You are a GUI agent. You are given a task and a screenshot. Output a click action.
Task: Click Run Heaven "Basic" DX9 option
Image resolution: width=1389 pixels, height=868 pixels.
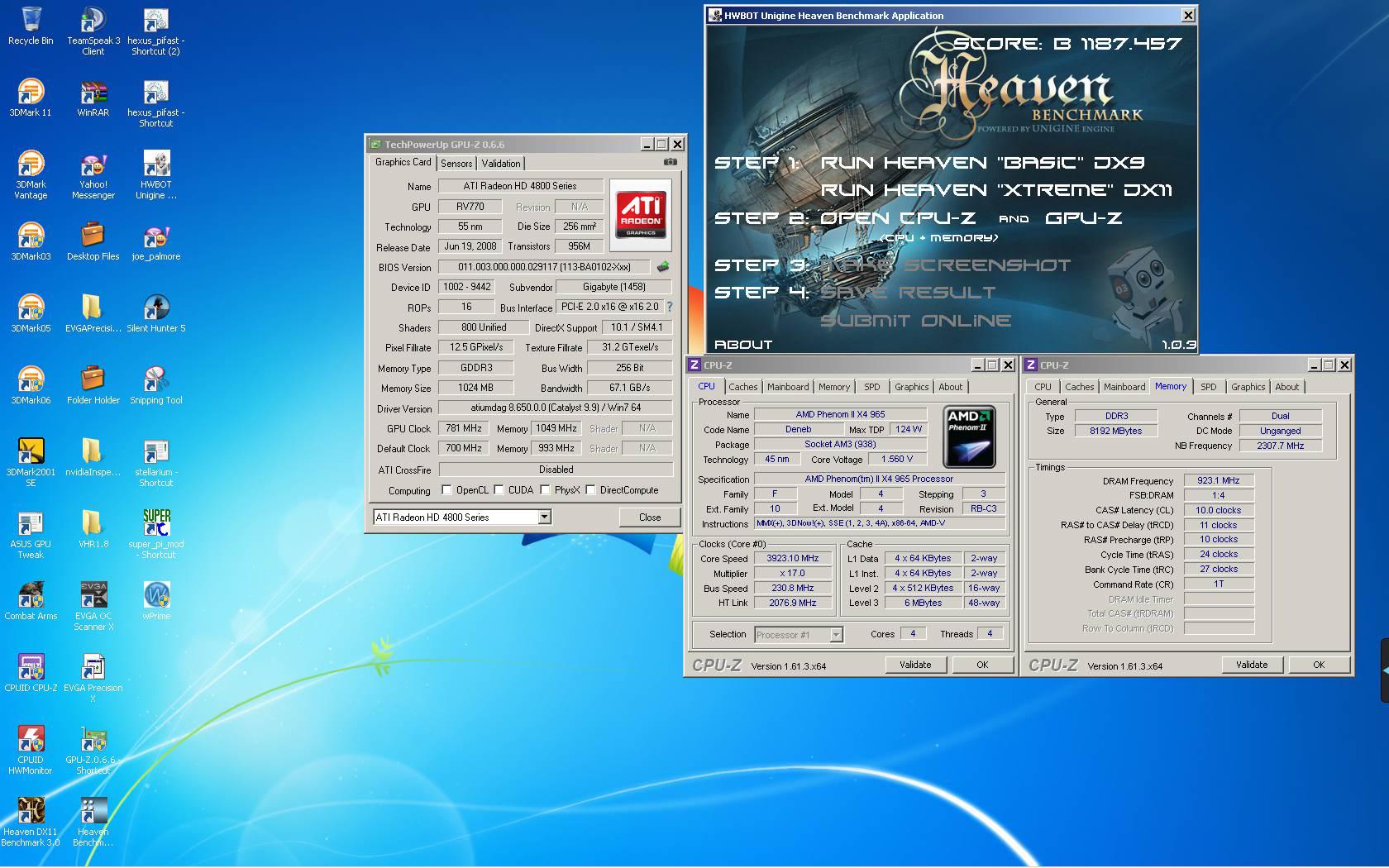(x=982, y=163)
